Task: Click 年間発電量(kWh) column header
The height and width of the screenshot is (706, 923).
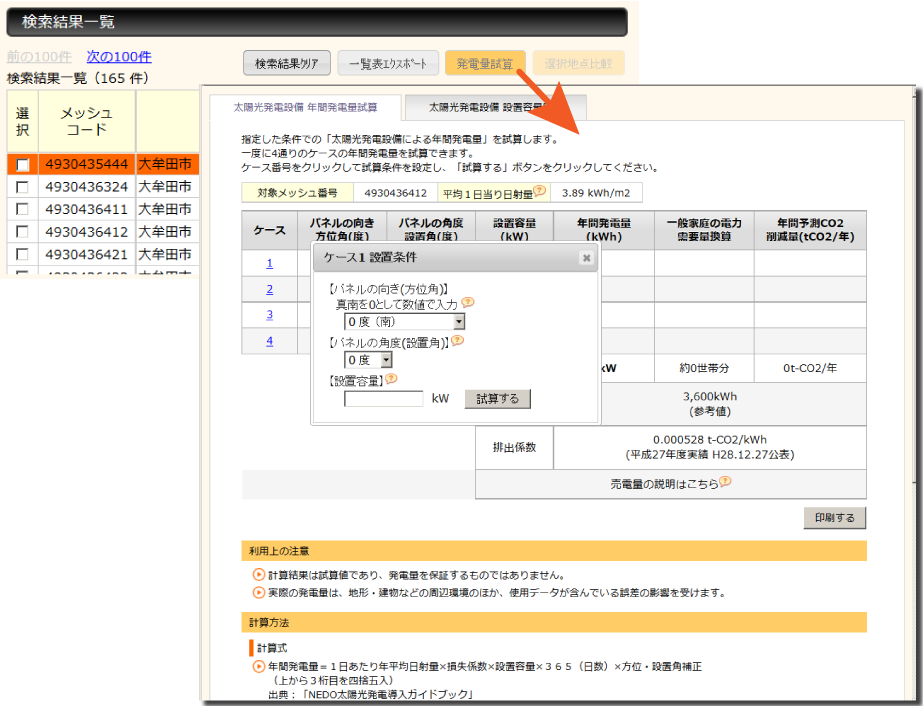Action: pyautogui.click(x=604, y=230)
